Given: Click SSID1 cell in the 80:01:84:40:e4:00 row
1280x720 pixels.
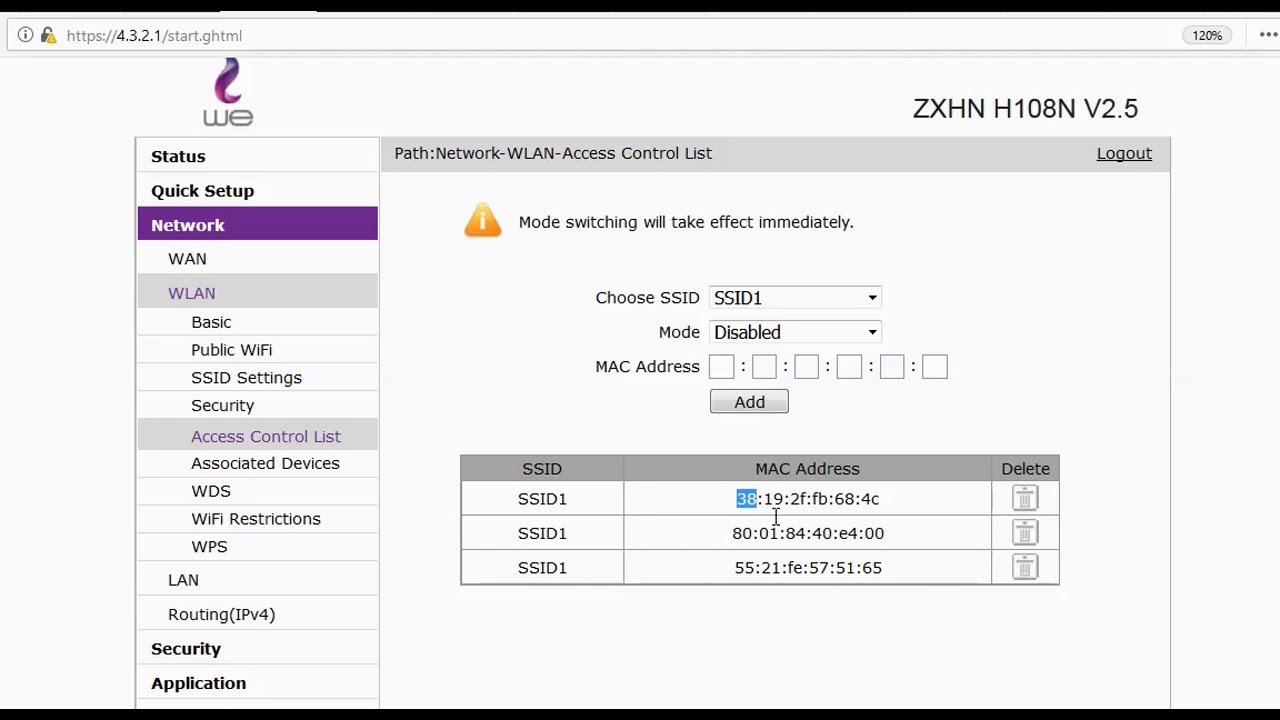Looking at the screenshot, I should pos(542,533).
